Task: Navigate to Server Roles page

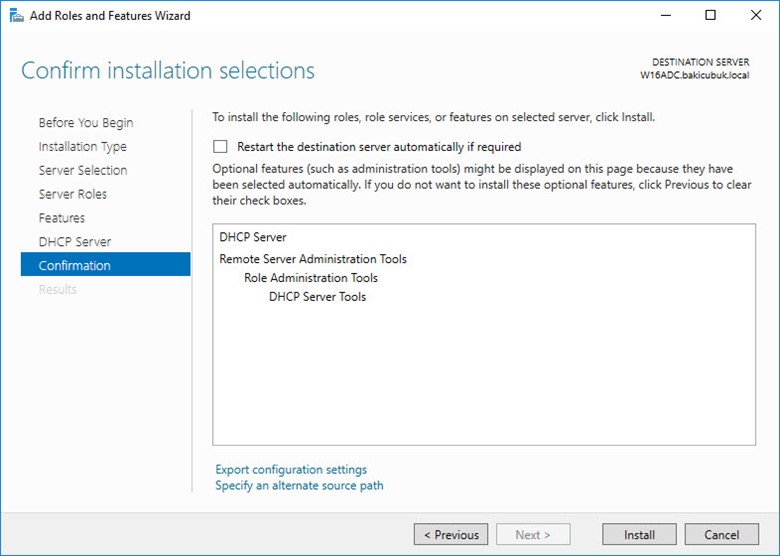Action: [72, 194]
